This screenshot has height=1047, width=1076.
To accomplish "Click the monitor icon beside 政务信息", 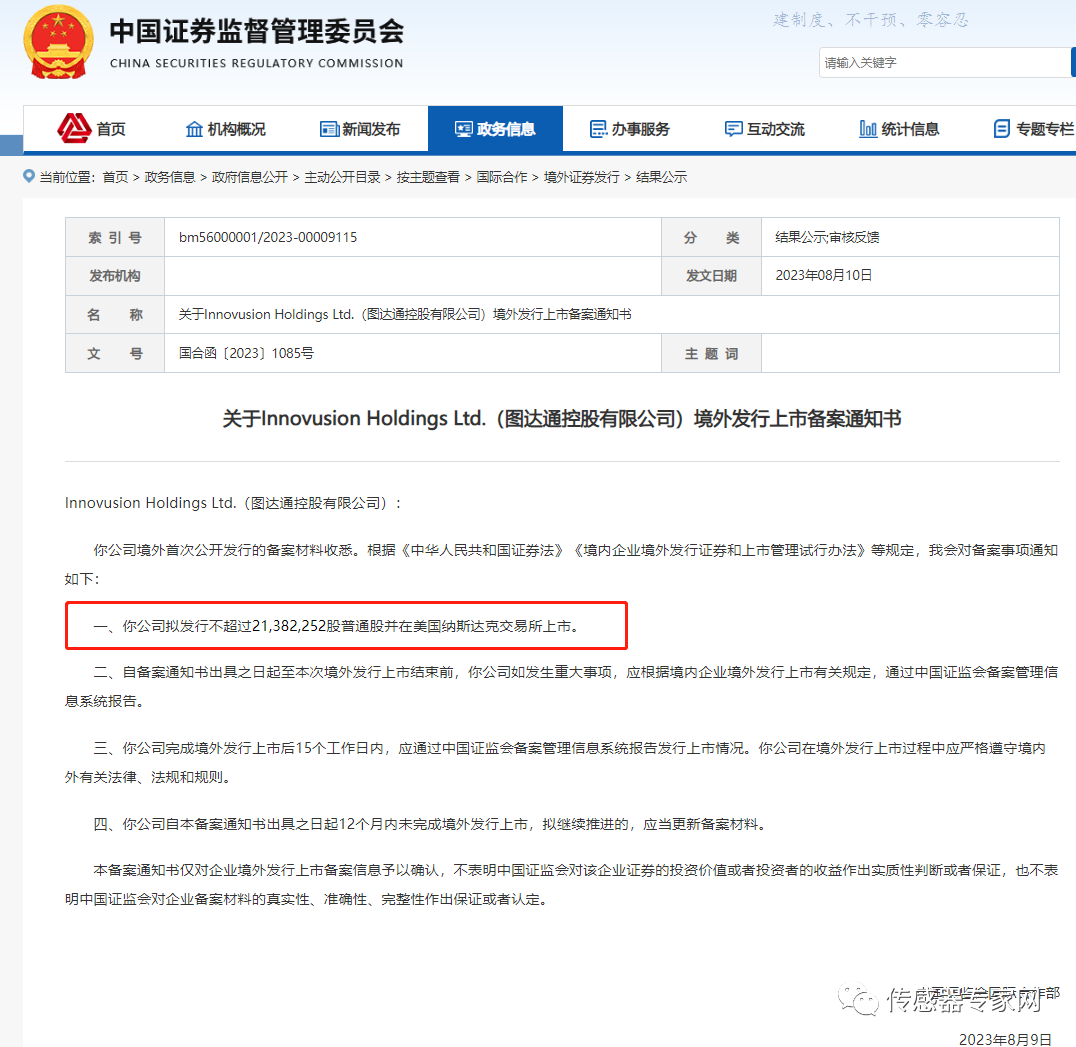I will pyautogui.click(x=464, y=129).
